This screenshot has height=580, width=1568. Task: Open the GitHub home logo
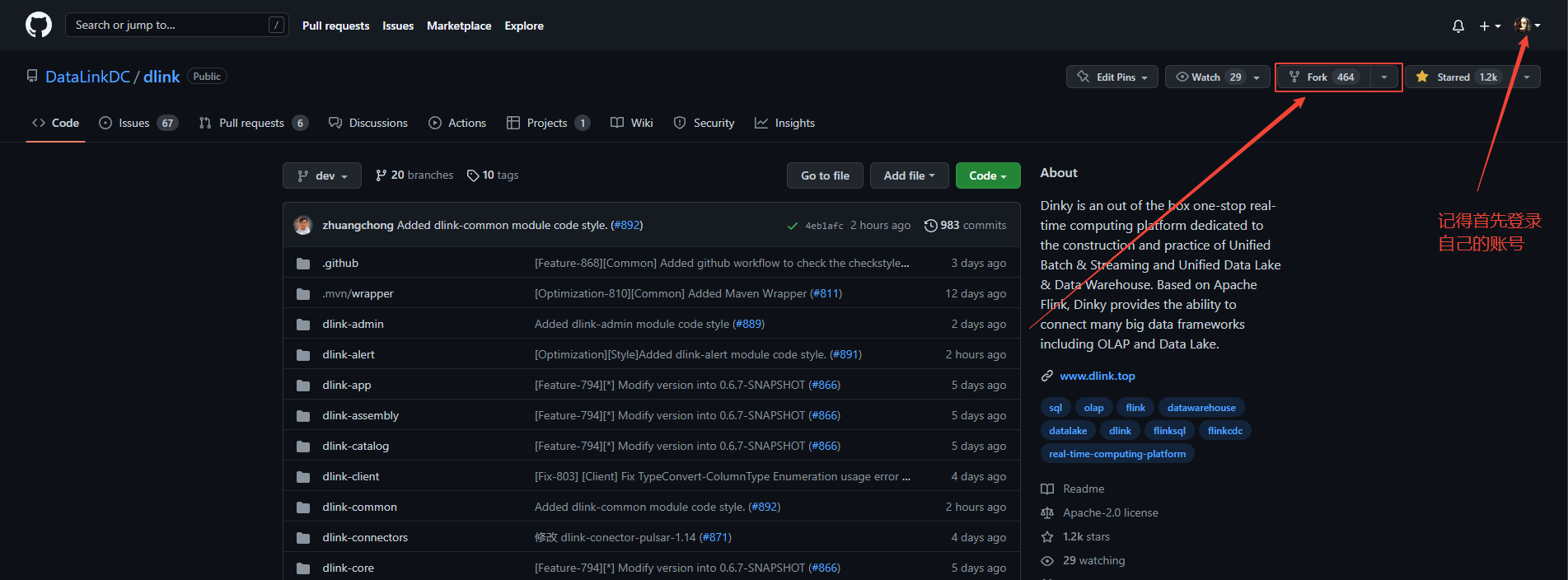[39, 25]
